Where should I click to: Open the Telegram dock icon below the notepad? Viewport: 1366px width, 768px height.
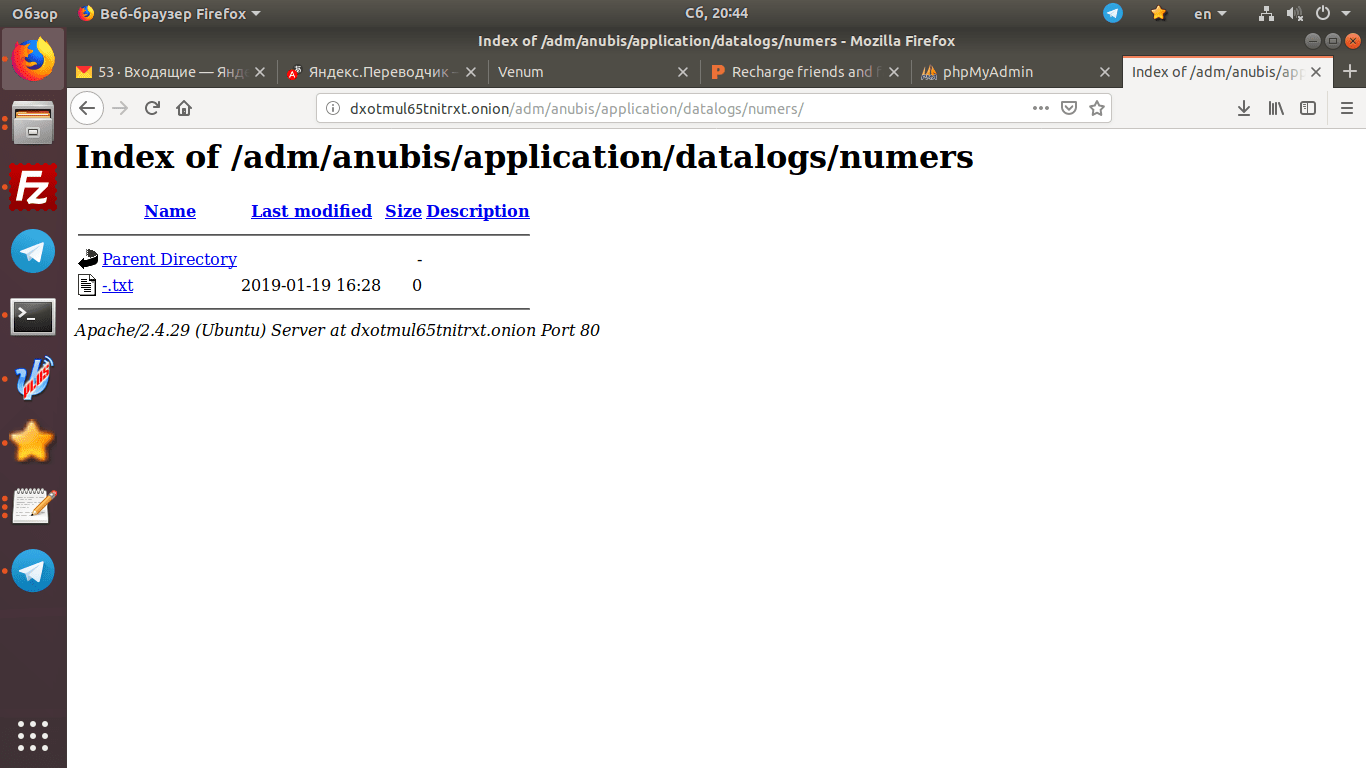(x=34, y=571)
